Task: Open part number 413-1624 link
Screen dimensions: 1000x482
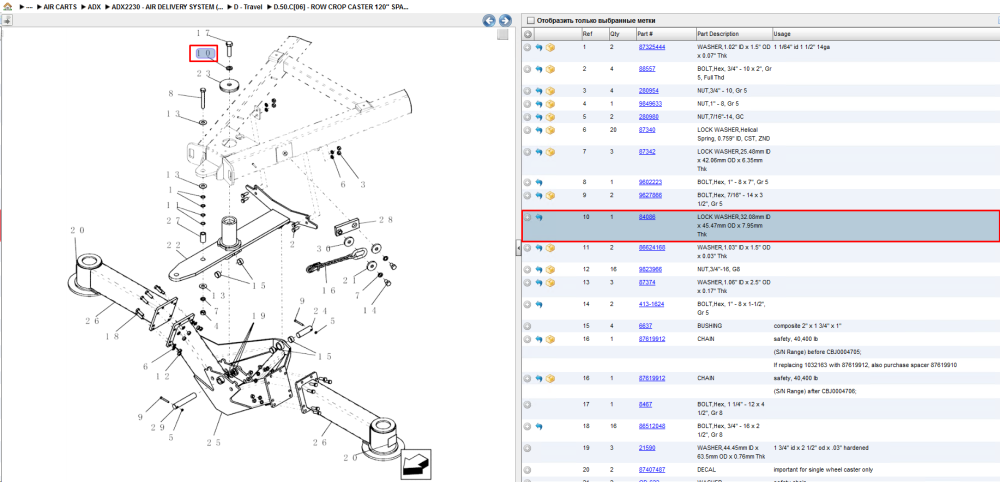Action: point(651,304)
